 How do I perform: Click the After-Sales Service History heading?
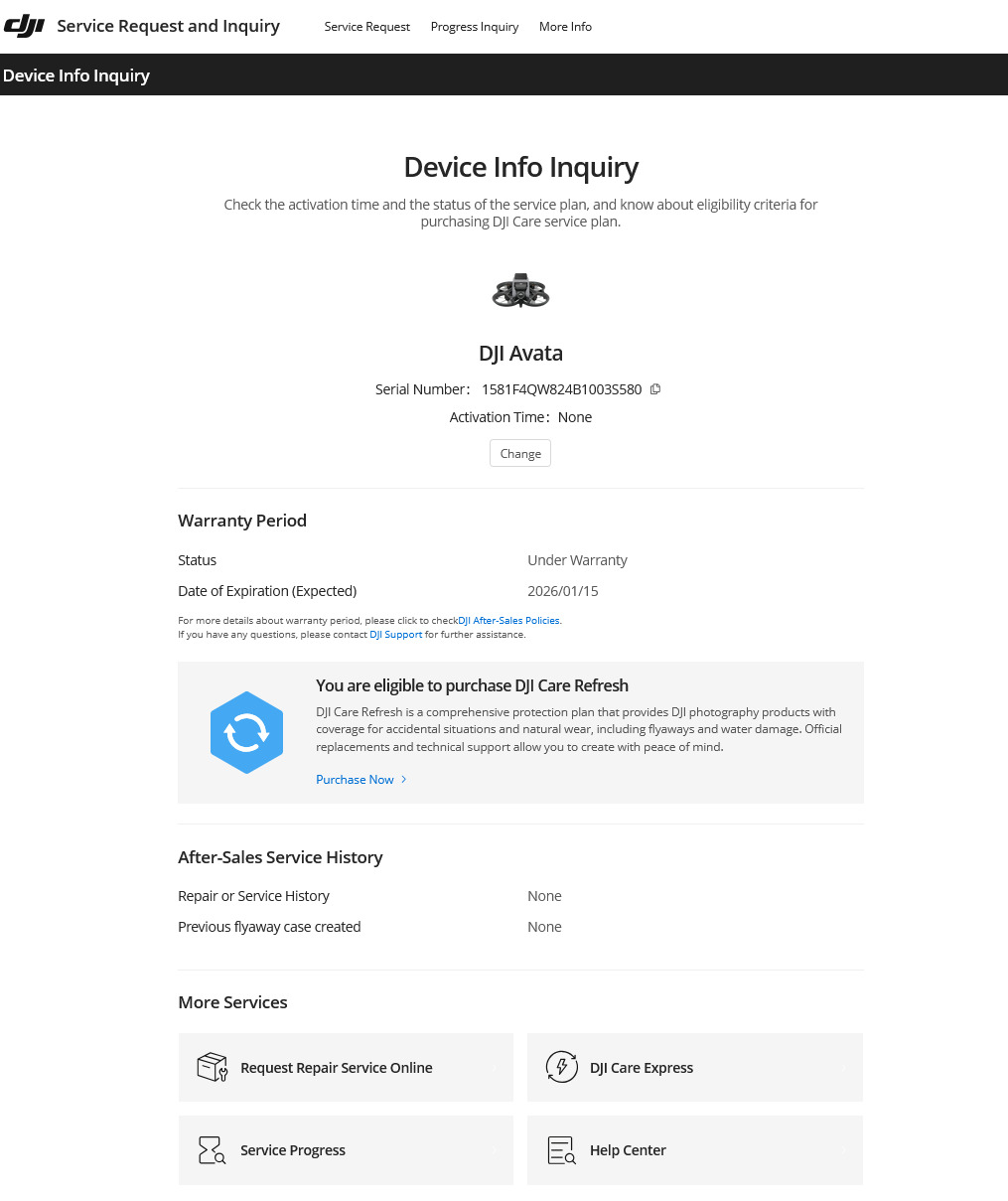click(280, 857)
